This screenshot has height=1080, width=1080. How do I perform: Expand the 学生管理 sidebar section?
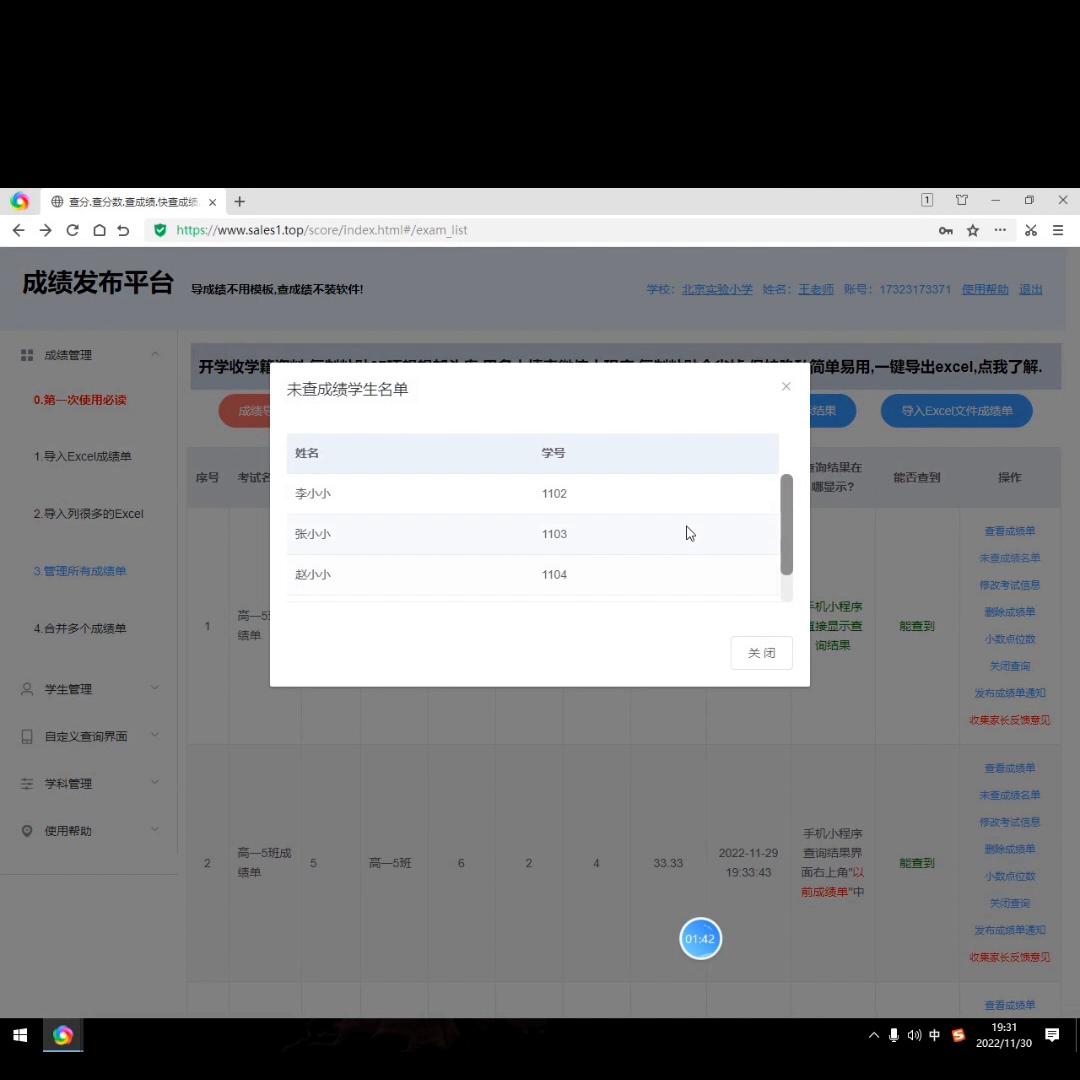(x=90, y=689)
